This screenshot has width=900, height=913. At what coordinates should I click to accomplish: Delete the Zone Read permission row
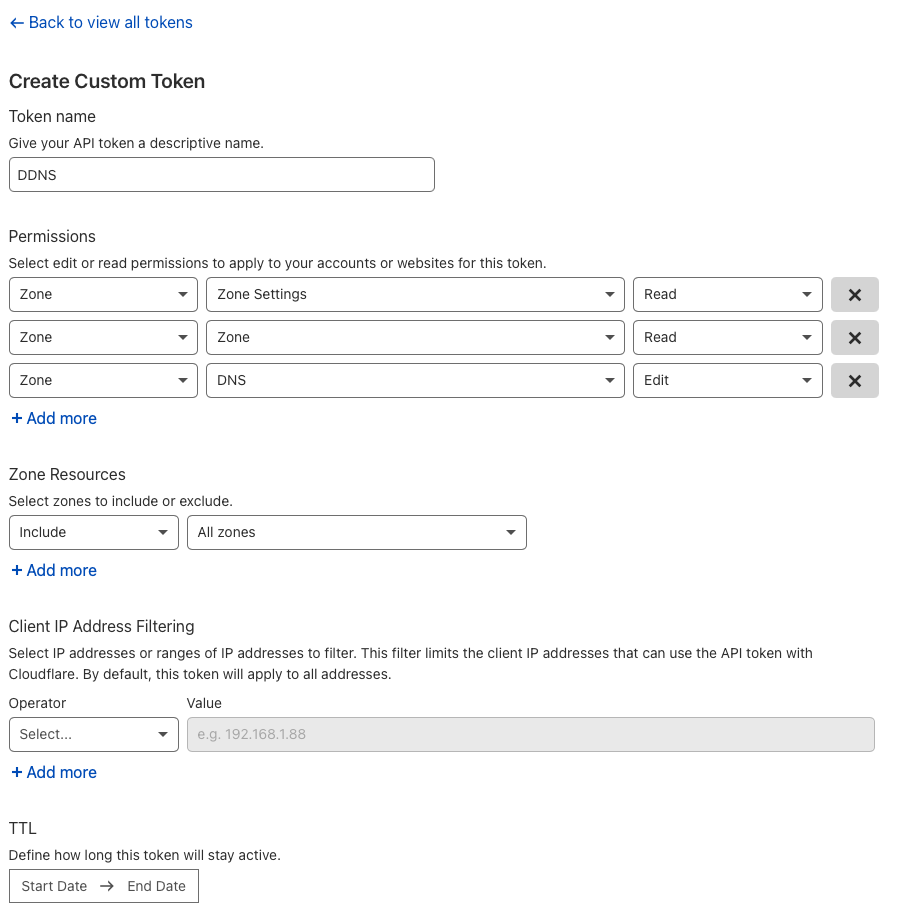click(x=854, y=338)
